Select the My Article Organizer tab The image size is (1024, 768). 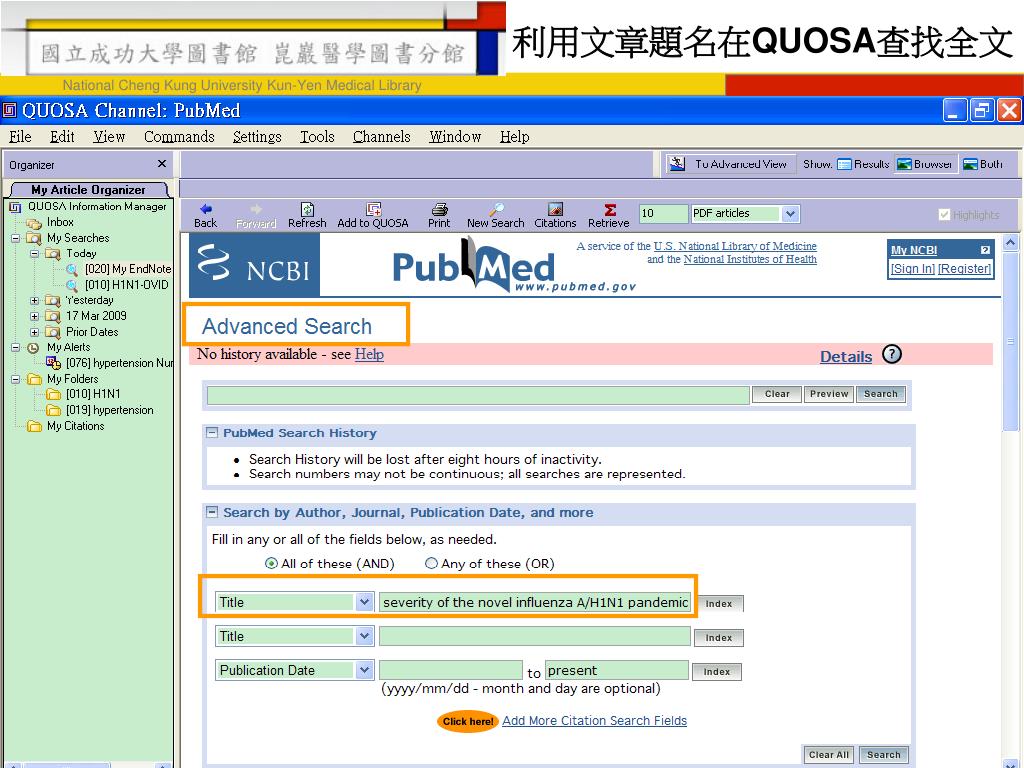[89, 189]
